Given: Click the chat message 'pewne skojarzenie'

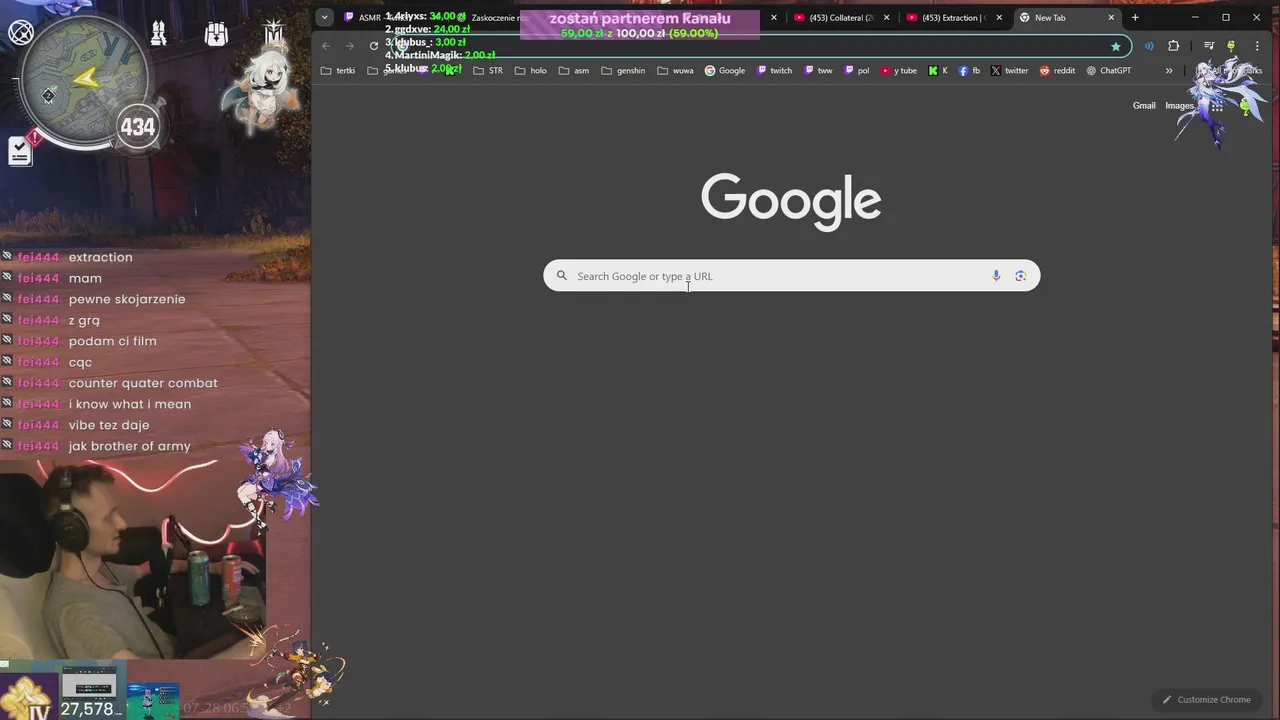Looking at the screenshot, I should point(127,299).
